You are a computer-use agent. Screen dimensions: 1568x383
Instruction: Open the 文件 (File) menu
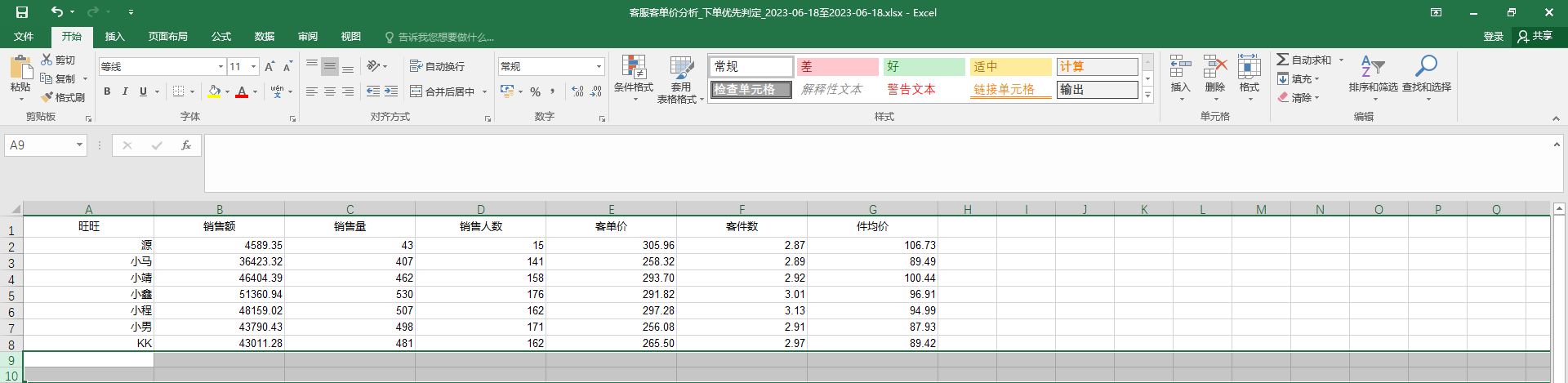[x=24, y=37]
